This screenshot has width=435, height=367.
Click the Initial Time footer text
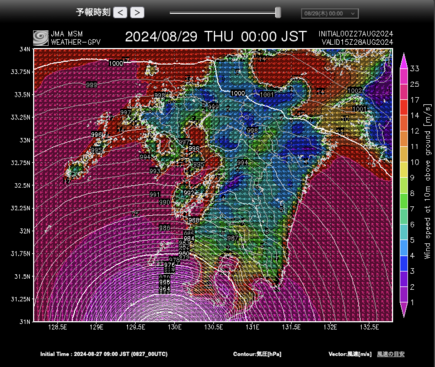tap(104, 354)
